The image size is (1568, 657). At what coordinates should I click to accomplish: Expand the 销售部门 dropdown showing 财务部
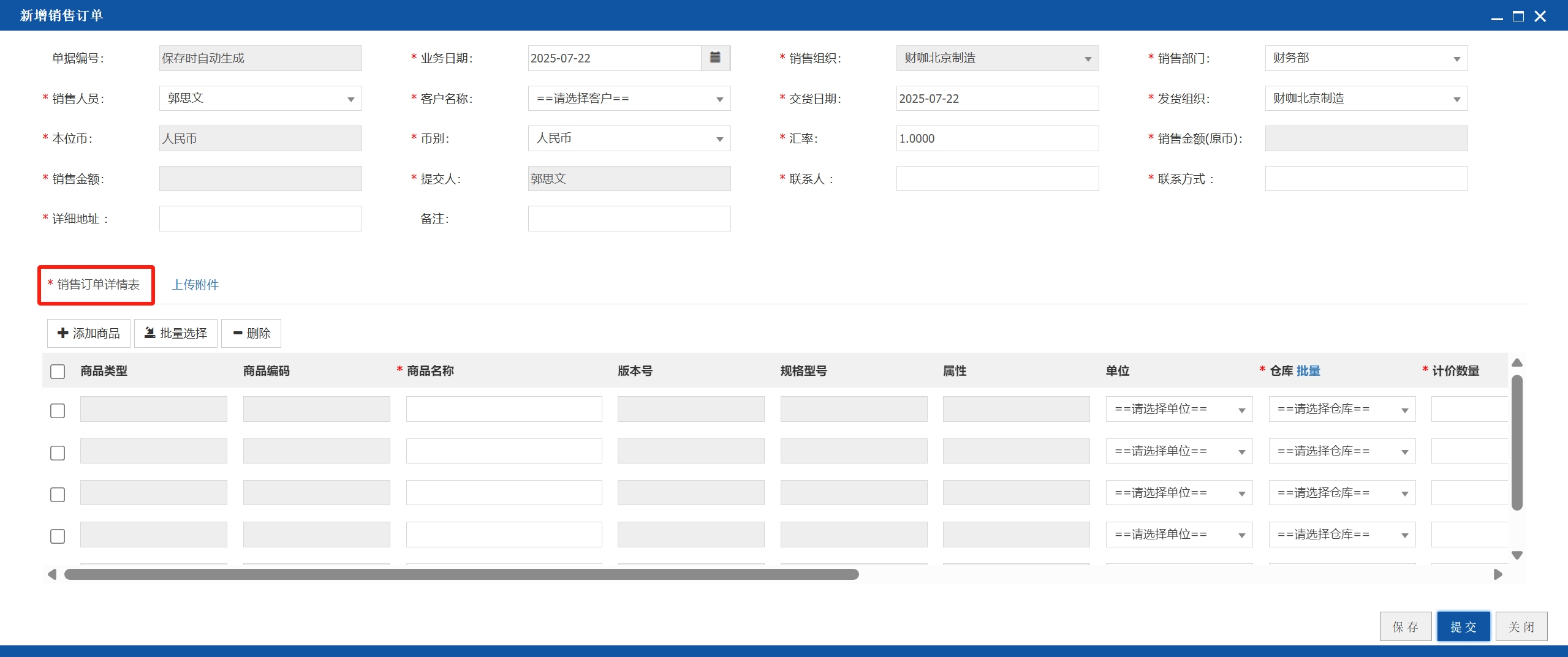(1366, 58)
